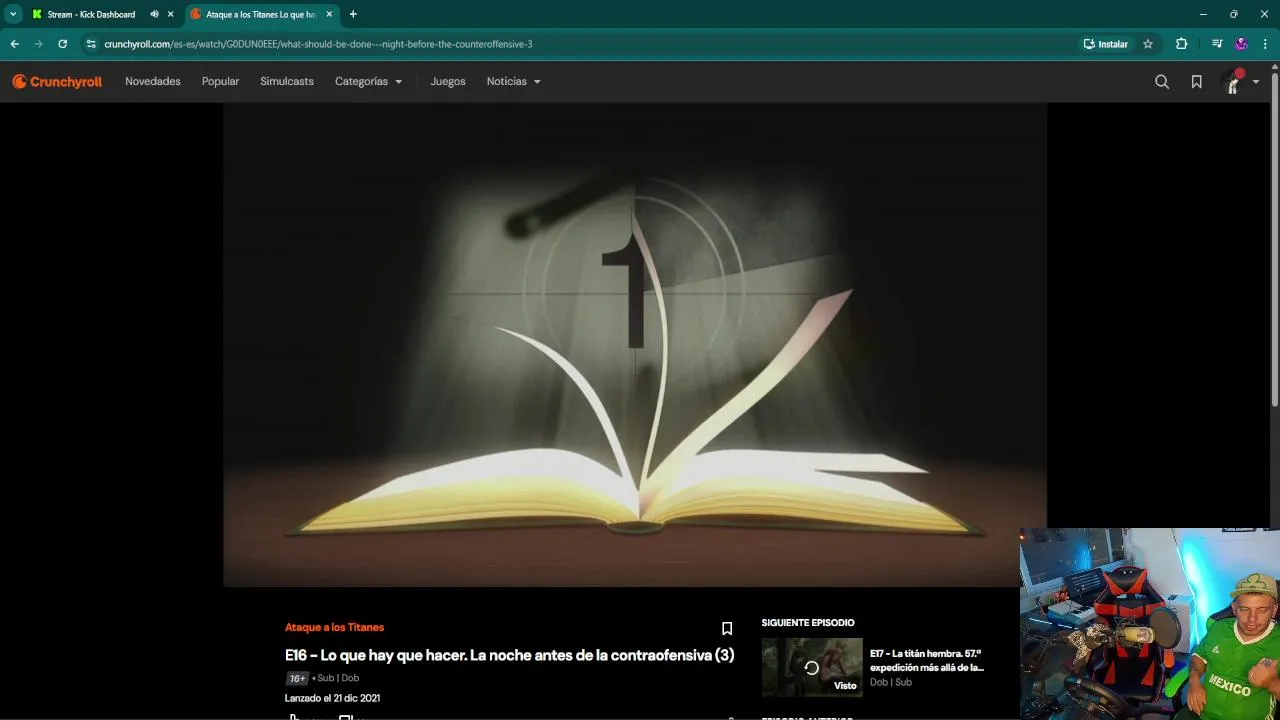
Task: Click the release date Lanzado el 21 dic 2021
Action: click(x=332, y=698)
